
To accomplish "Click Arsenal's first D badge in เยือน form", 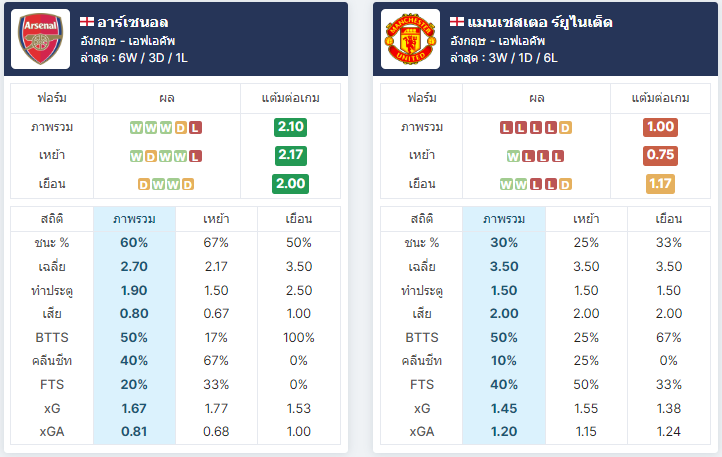I will (x=144, y=184).
